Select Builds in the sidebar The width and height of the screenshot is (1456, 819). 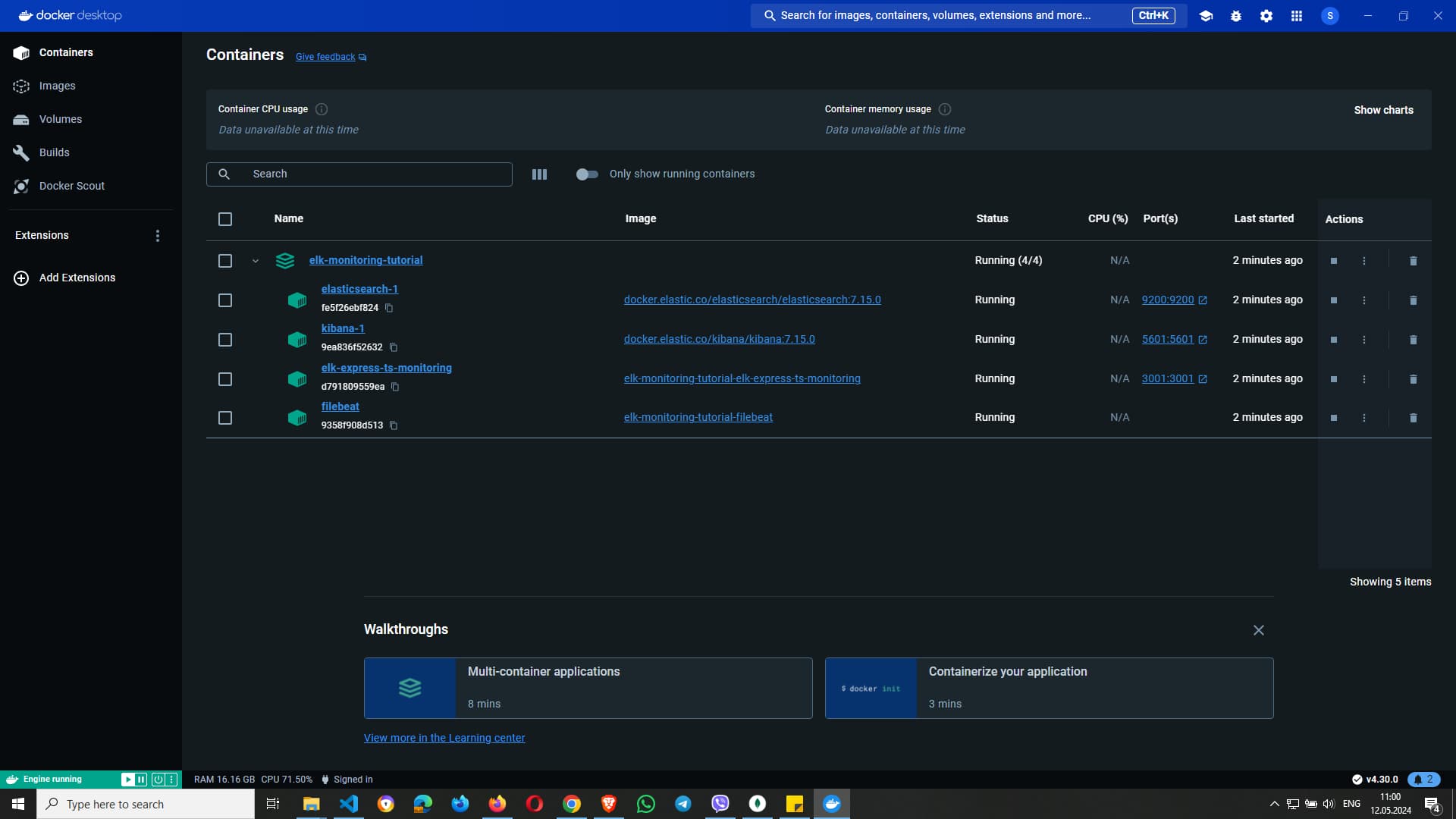pyautogui.click(x=55, y=152)
